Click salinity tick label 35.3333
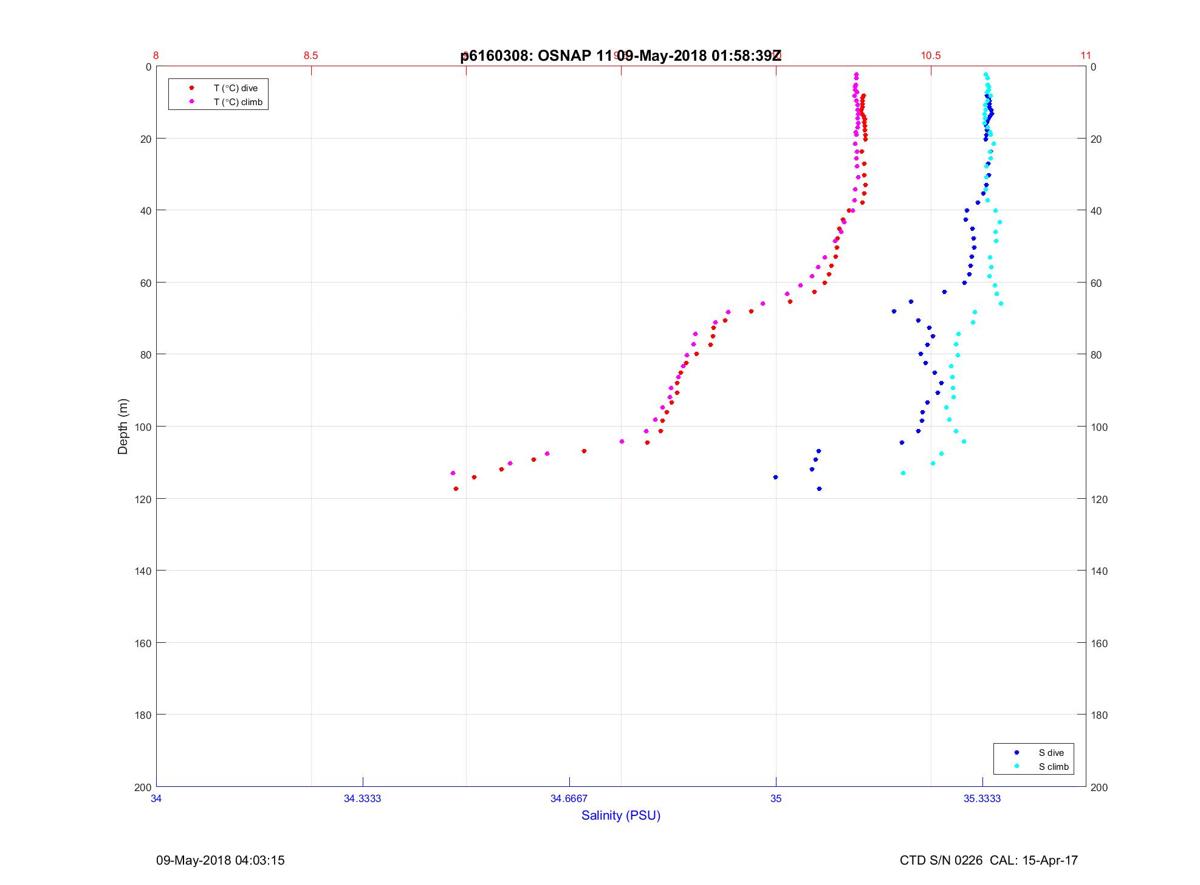The height and width of the screenshot is (885, 1200). pyautogui.click(x=982, y=798)
